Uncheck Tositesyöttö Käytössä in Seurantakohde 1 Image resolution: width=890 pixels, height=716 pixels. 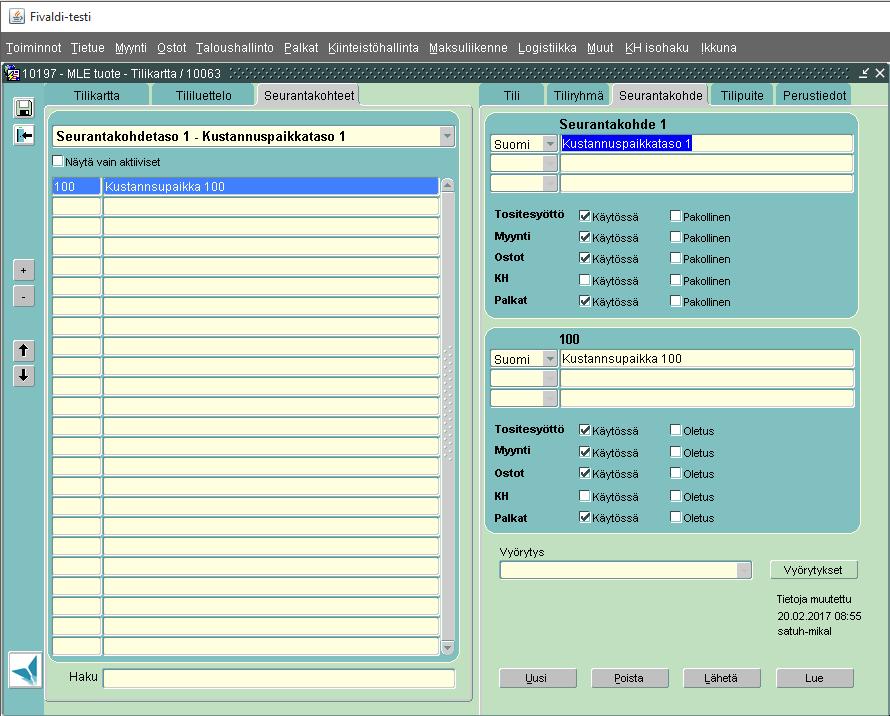[584, 216]
